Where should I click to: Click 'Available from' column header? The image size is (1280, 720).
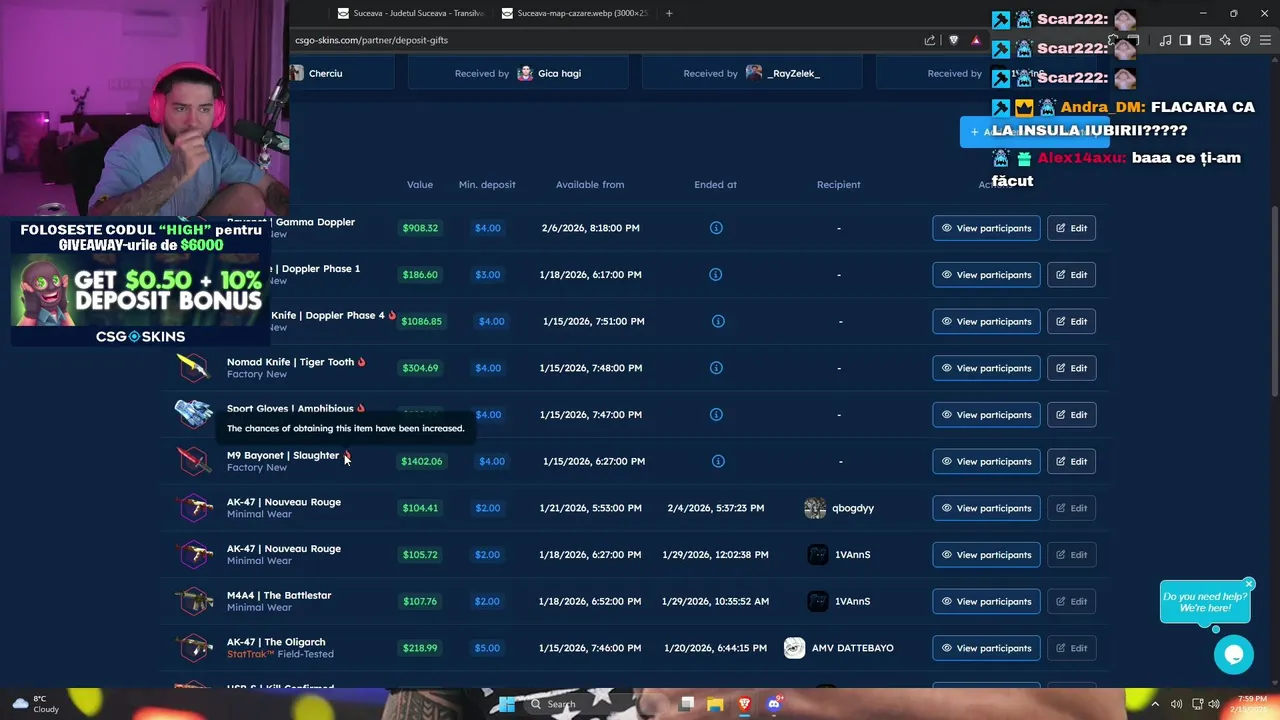click(x=590, y=184)
